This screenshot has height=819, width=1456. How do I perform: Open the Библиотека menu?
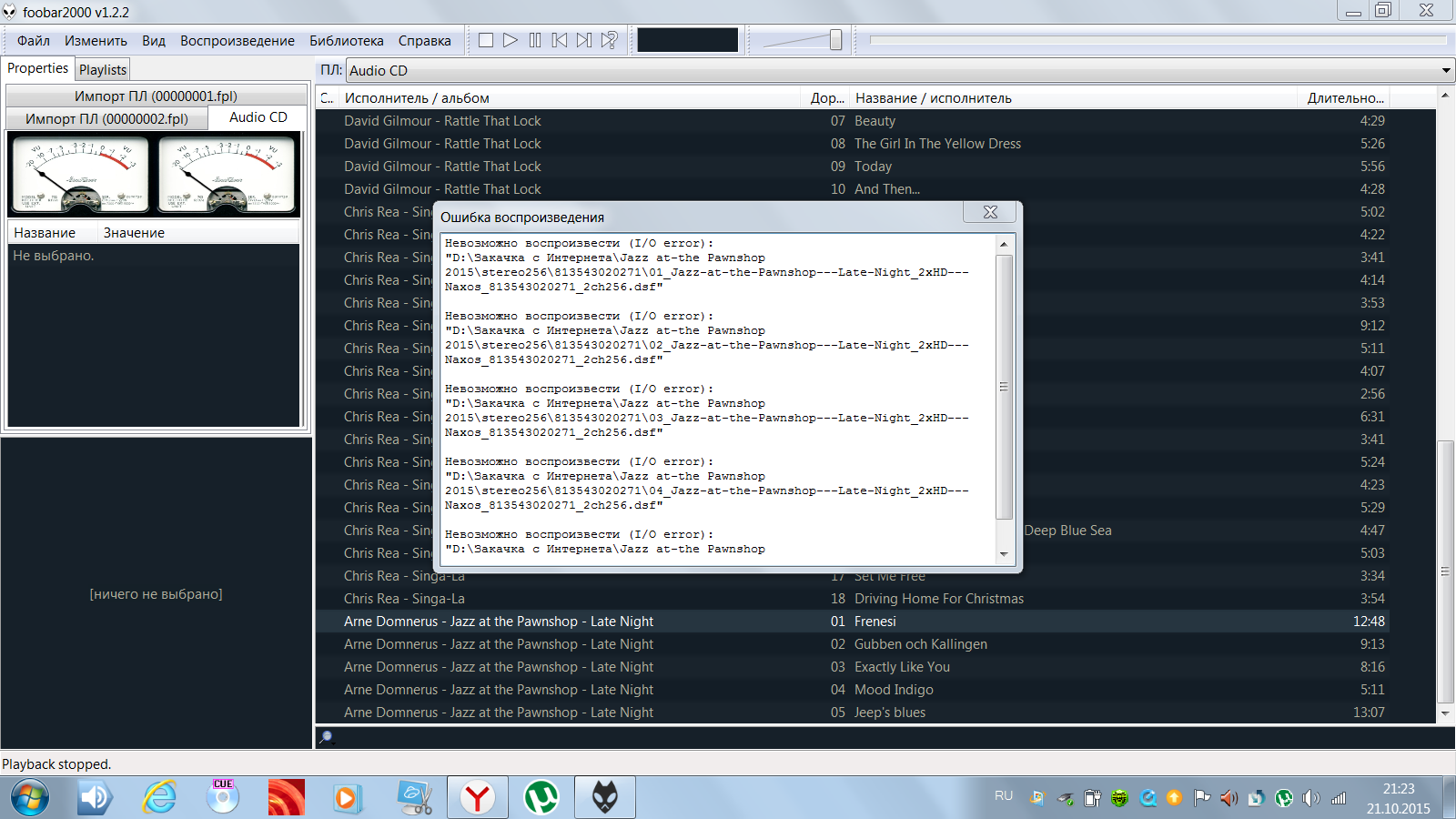[x=347, y=41]
